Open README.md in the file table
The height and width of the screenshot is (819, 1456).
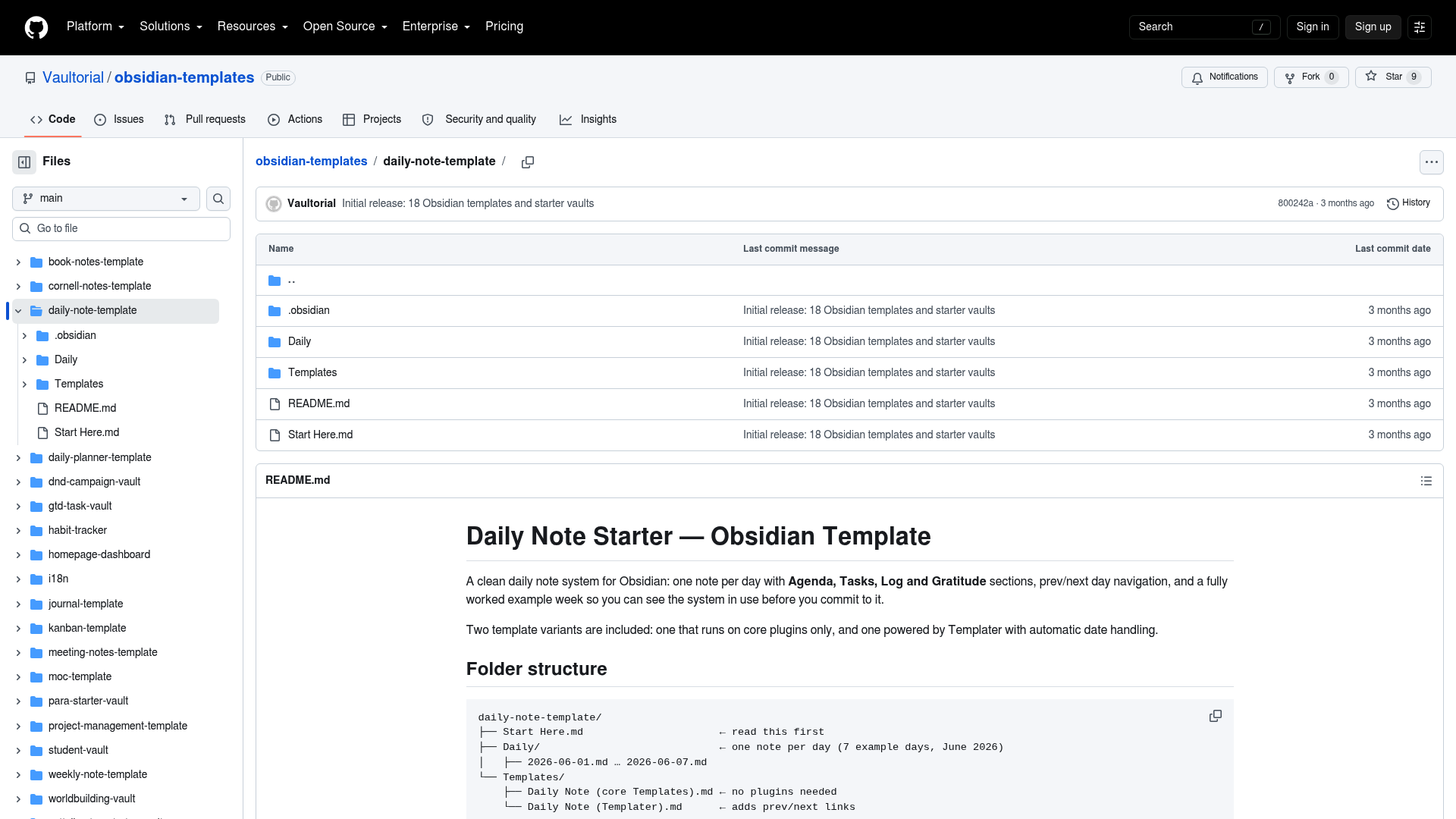(318, 404)
